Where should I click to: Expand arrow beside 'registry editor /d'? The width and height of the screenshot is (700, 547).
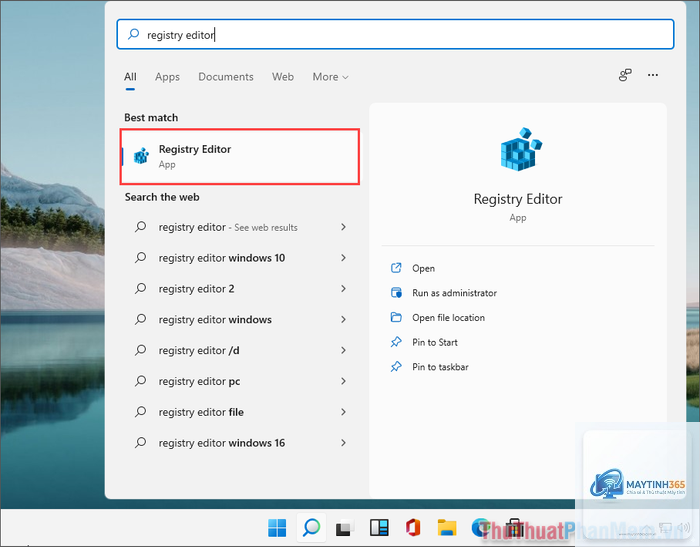(x=343, y=350)
